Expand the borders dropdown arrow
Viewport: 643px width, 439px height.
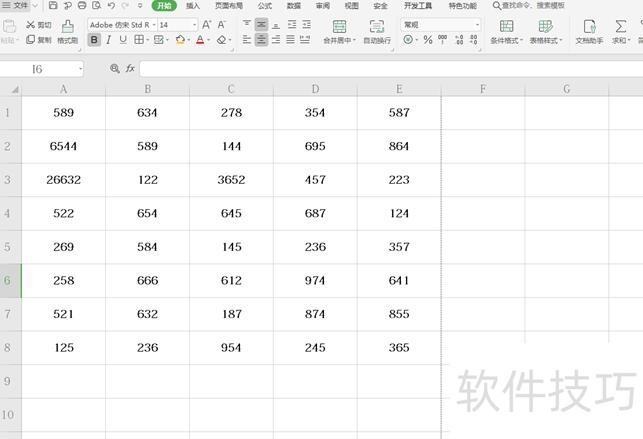tap(147, 40)
